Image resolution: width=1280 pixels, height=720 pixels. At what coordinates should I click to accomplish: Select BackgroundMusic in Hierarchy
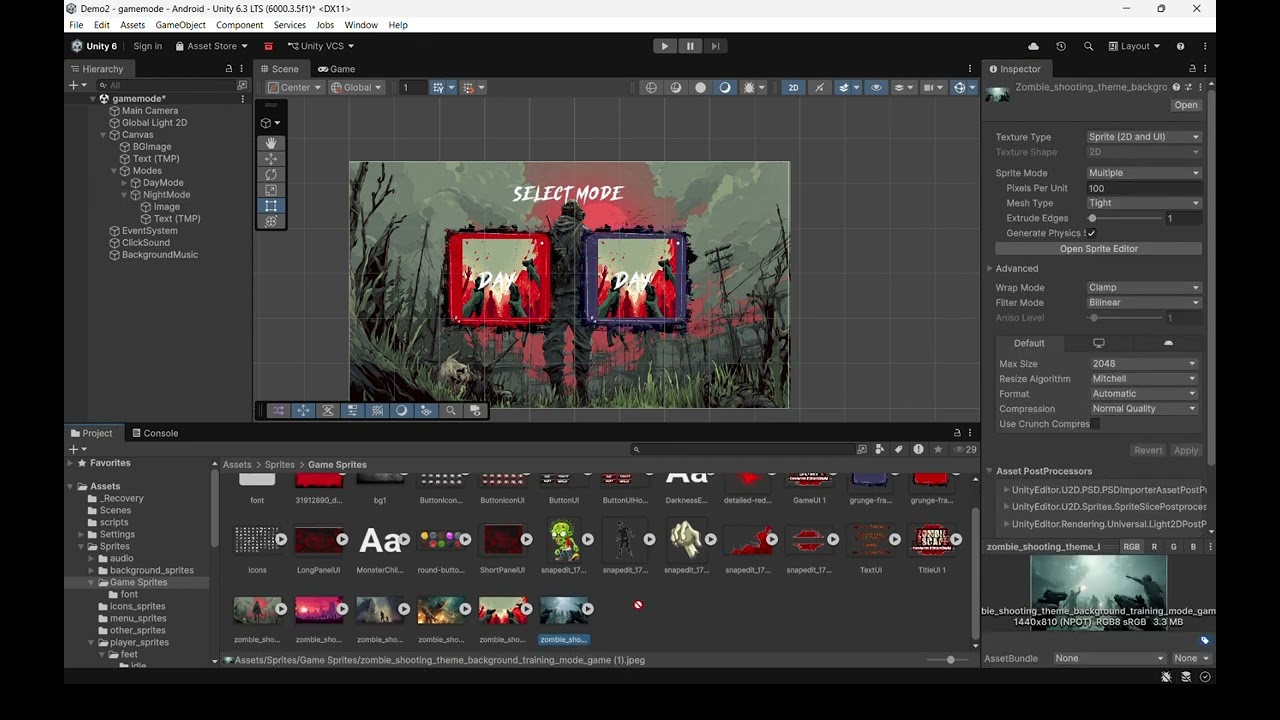[x=159, y=255]
